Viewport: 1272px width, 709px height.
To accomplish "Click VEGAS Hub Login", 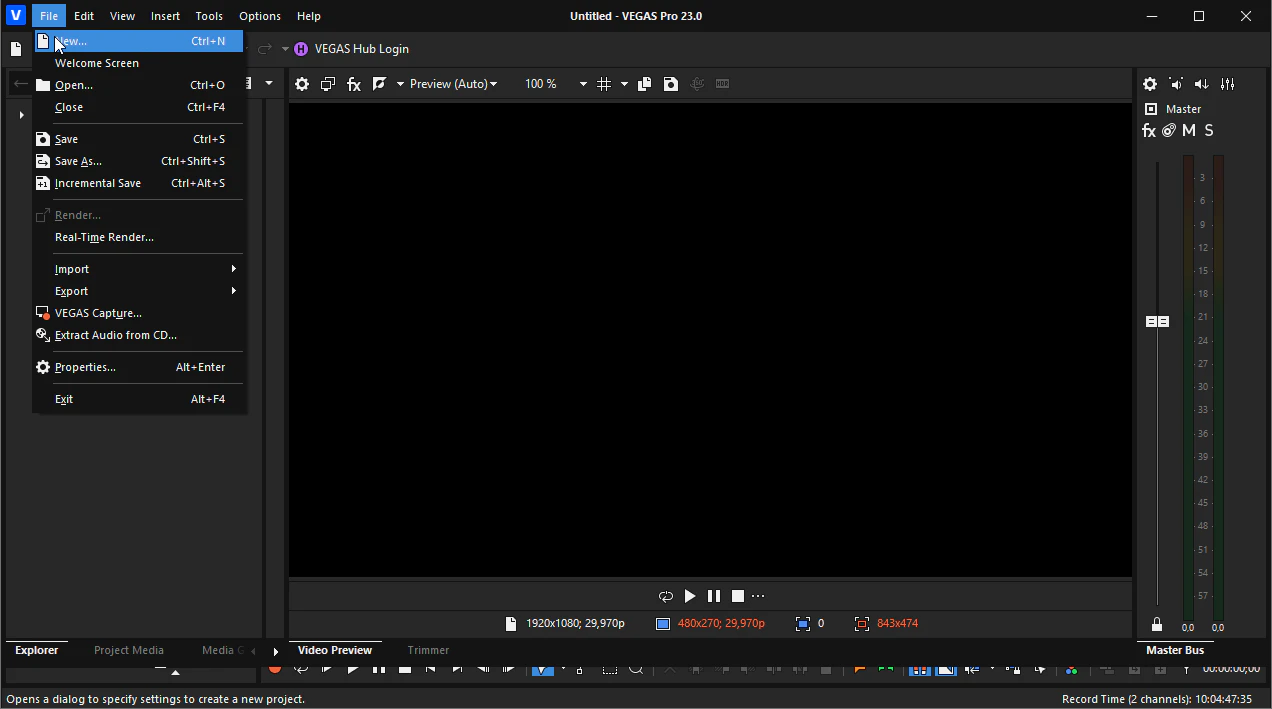I will (x=361, y=49).
